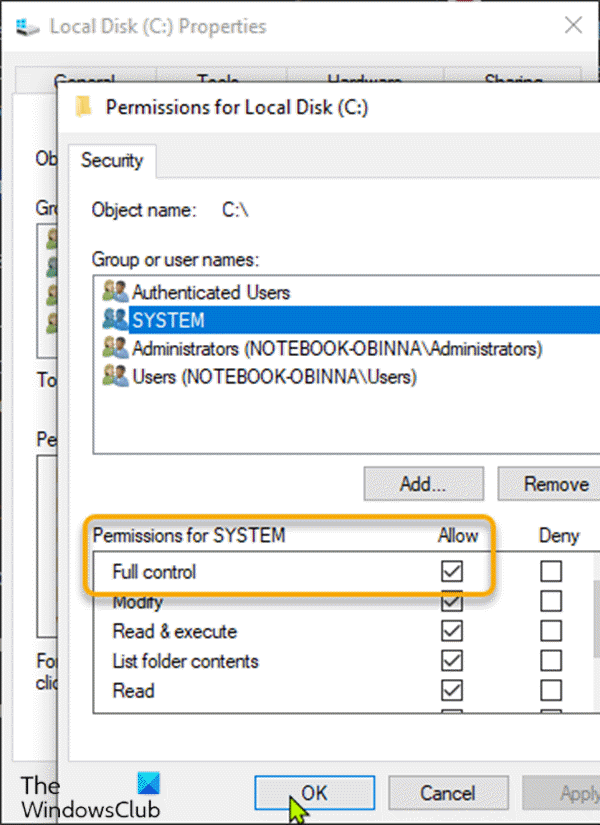Click the Remove button
The image size is (600, 825).
[x=554, y=484]
